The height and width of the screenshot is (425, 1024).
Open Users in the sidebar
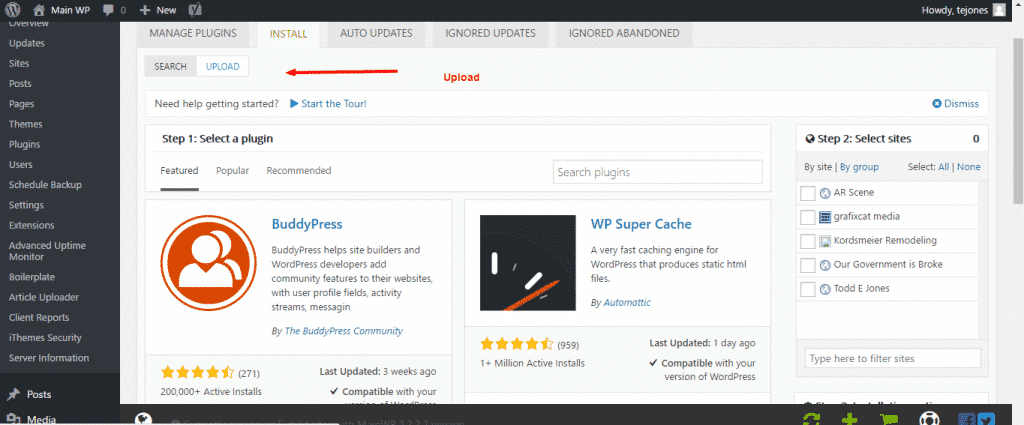[21, 165]
